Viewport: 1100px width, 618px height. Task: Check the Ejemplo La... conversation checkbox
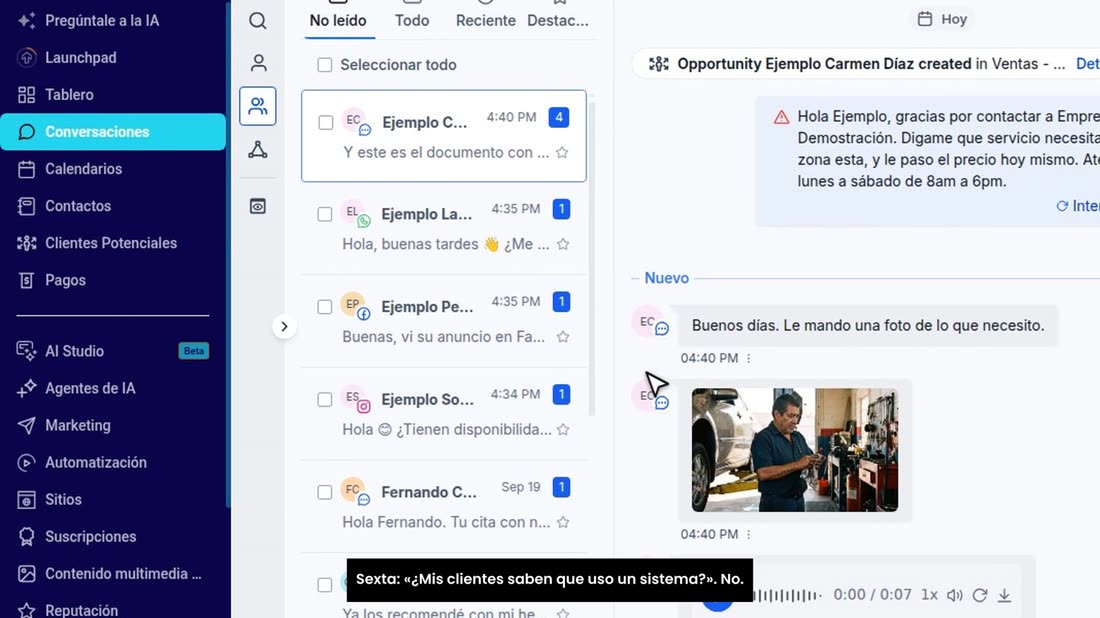[x=325, y=214]
